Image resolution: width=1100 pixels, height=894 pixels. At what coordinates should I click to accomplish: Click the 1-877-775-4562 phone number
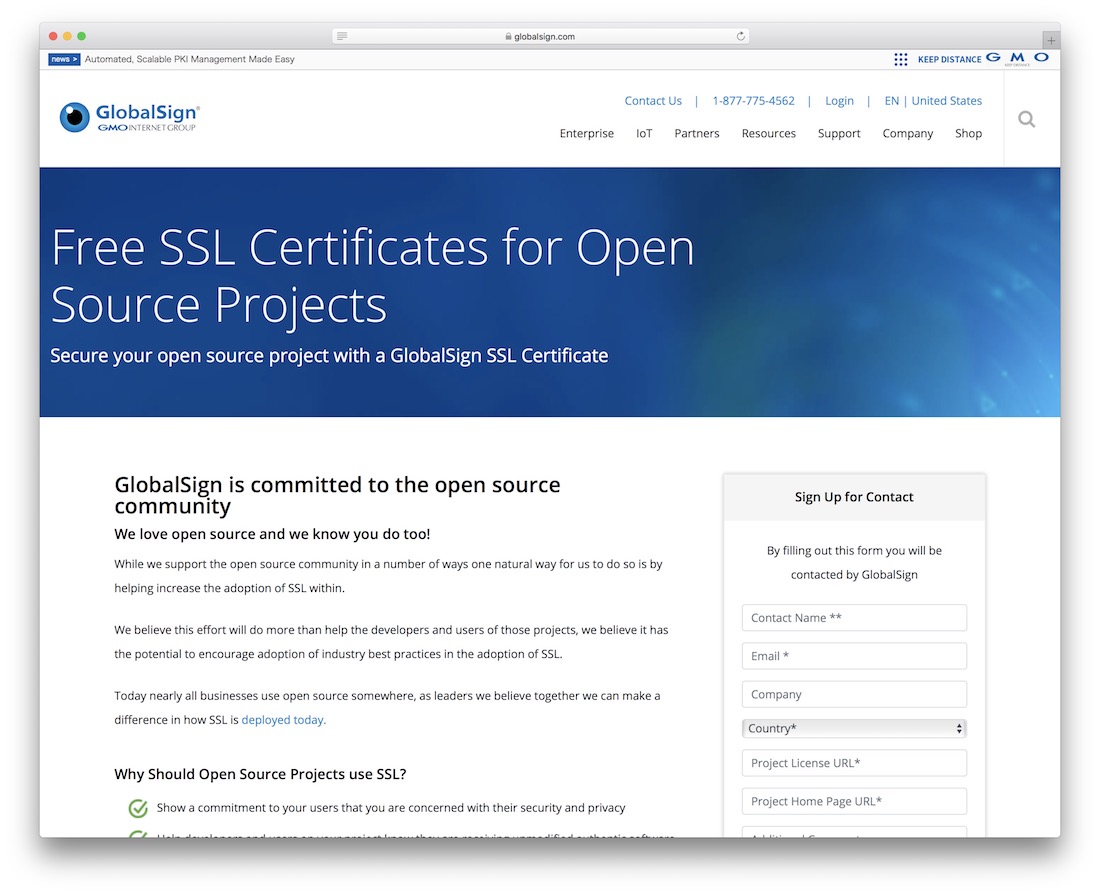pyautogui.click(x=753, y=101)
